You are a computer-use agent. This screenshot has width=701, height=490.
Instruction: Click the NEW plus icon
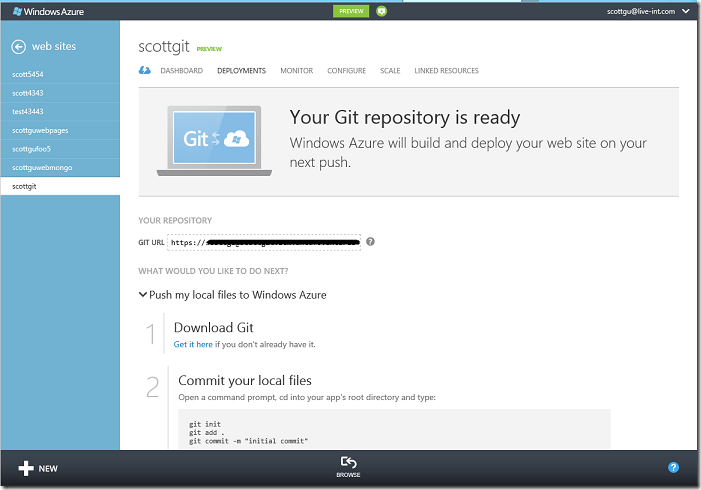point(26,468)
